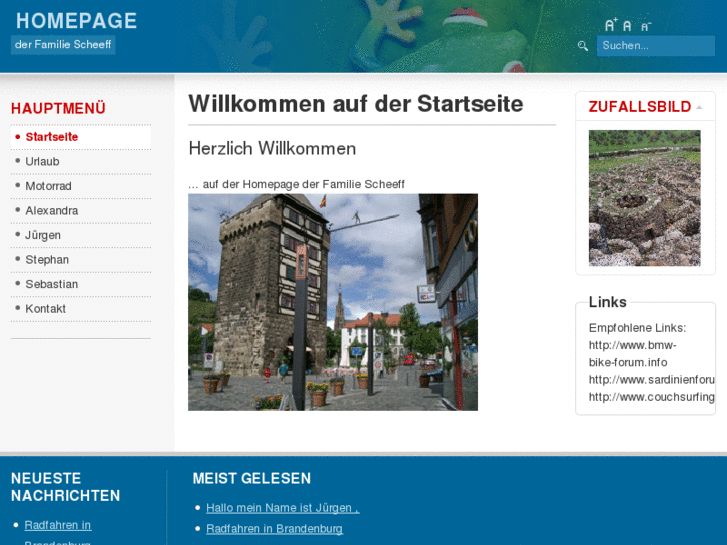Click the 'Herzlich Willkommen' subheading

(x=272, y=148)
